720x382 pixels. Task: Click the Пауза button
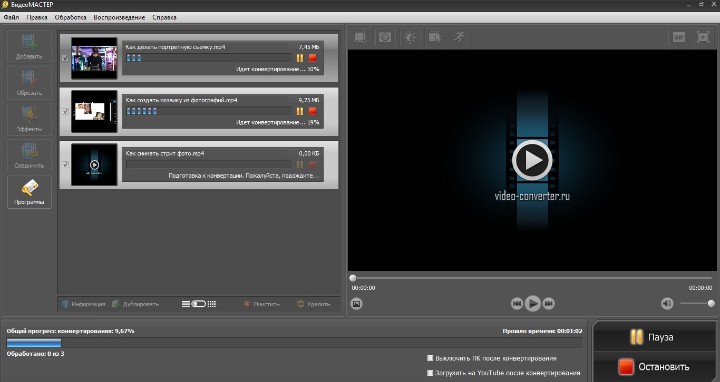pyautogui.click(x=654, y=337)
